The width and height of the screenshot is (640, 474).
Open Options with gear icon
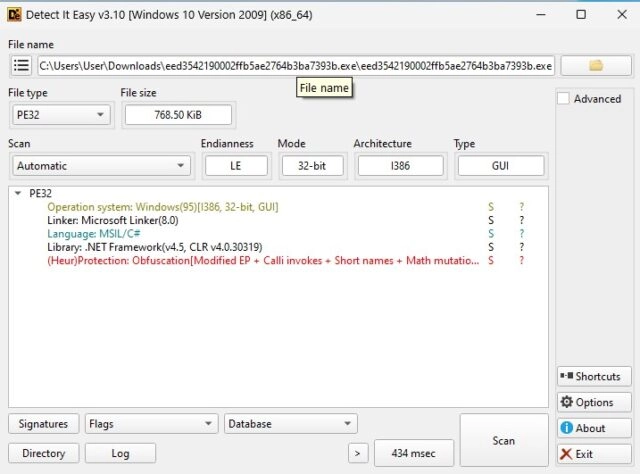(594, 402)
